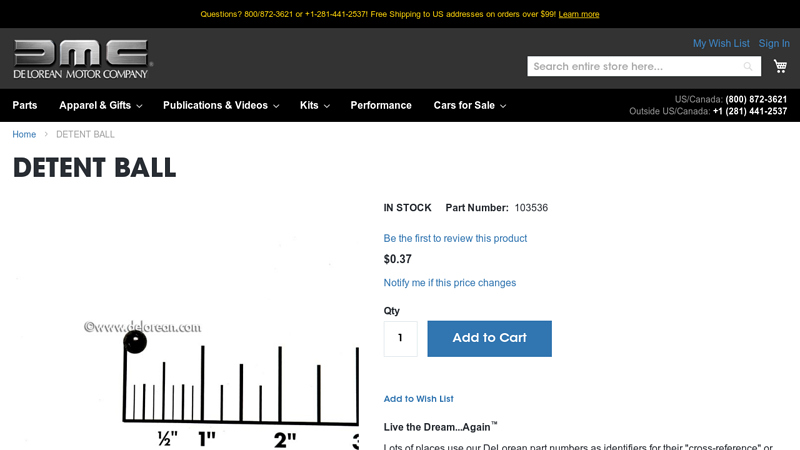Screen dimensions: 800x450
Task: Expand Publications & Videos dropdown
Action: (220, 105)
